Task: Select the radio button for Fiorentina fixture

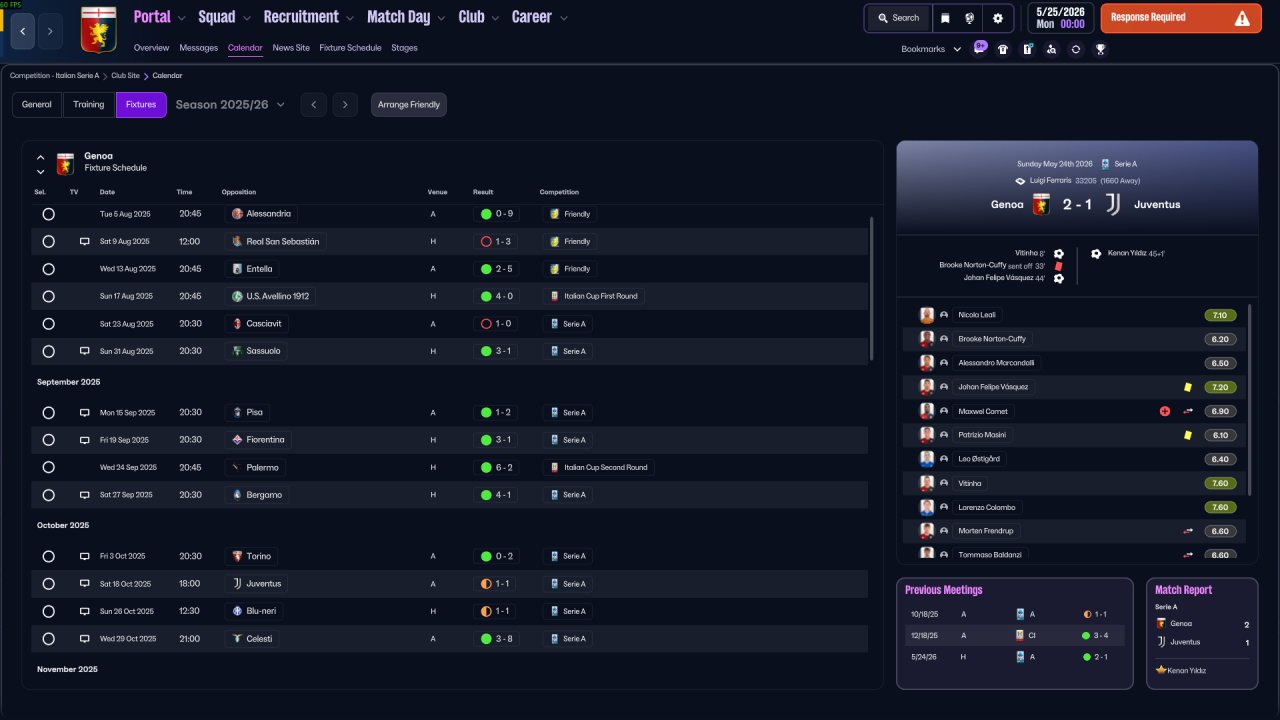Action: [48, 440]
